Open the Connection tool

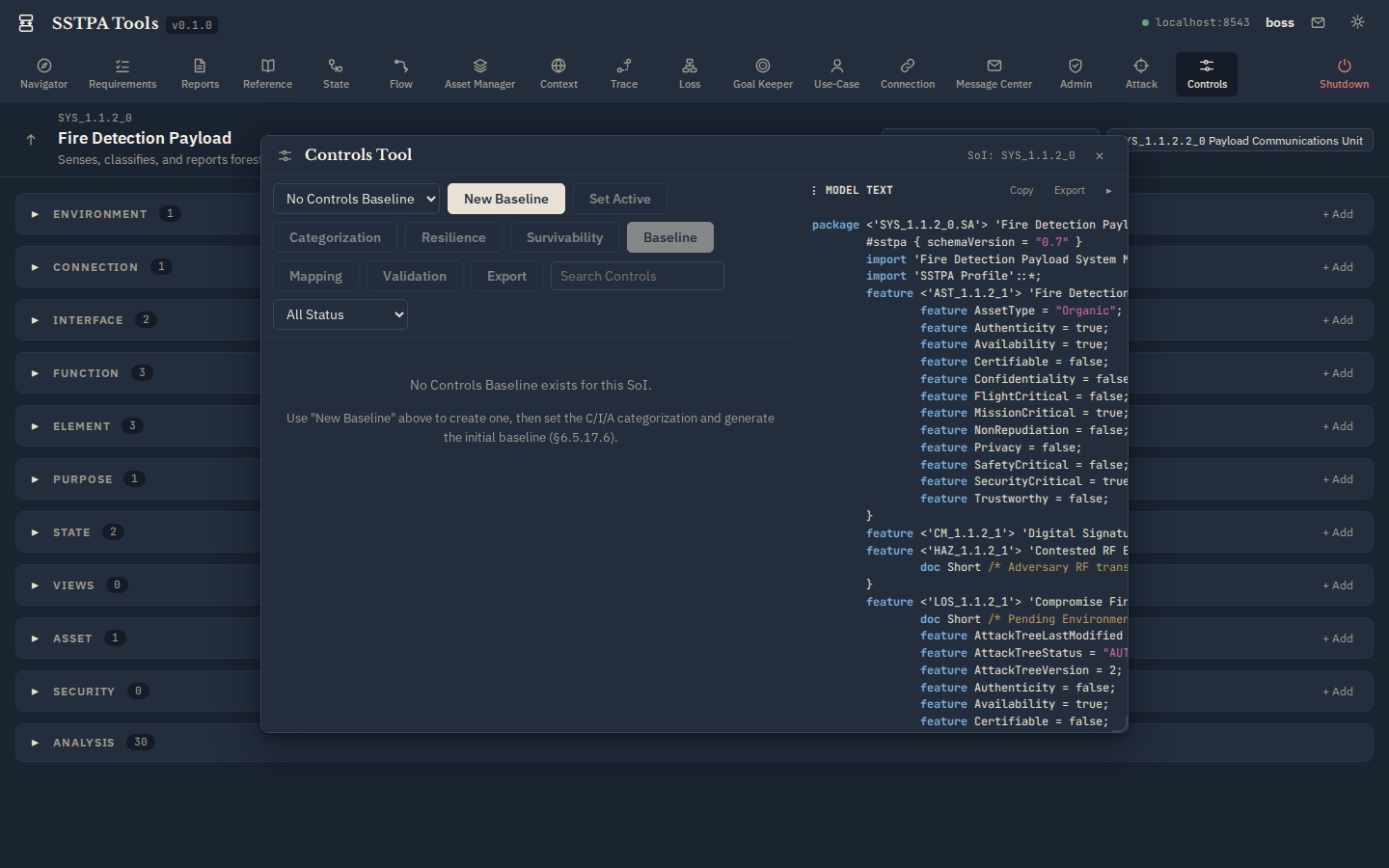(908, 73)
